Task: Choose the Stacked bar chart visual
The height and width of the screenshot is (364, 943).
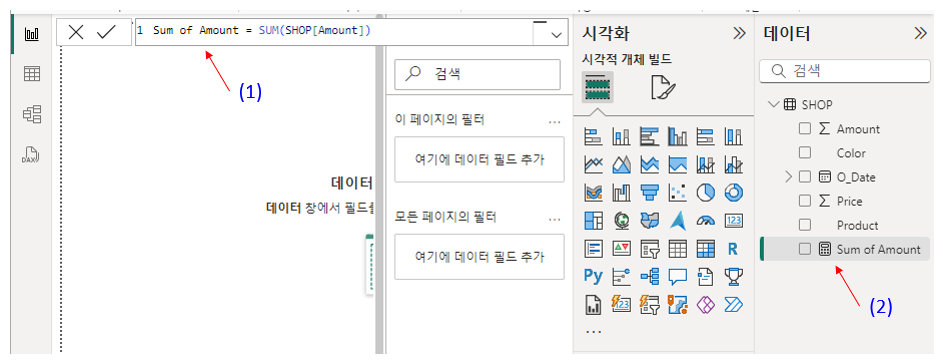Action: point(594,137)
